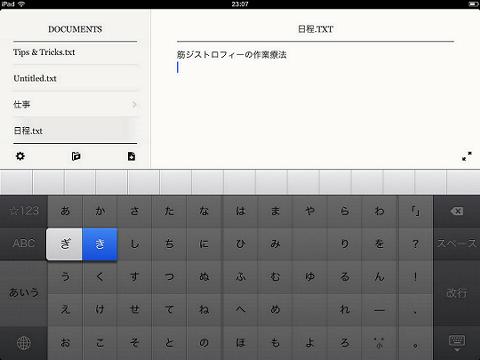This screenshot has height=360, width=480.
Task: Tap the 改行 return key
Action: [456, 293]
